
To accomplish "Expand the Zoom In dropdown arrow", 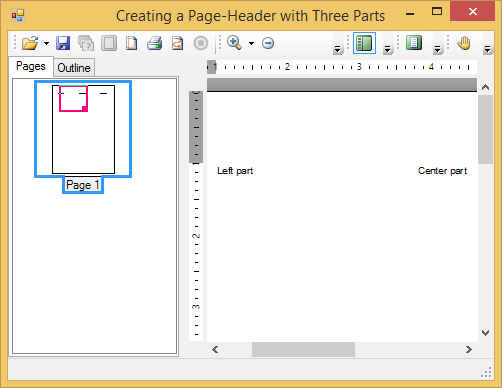I will coord(251,43).
